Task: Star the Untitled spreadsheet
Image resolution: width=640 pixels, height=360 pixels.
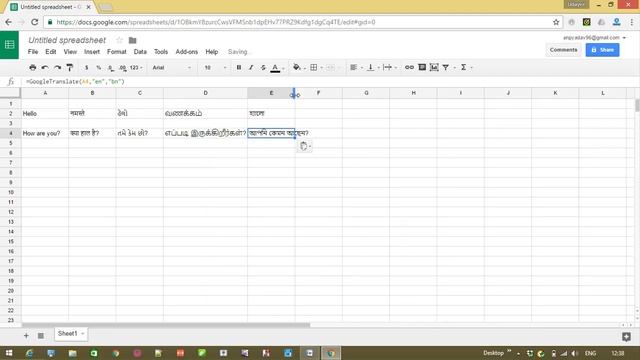Action: coord(119,40)
